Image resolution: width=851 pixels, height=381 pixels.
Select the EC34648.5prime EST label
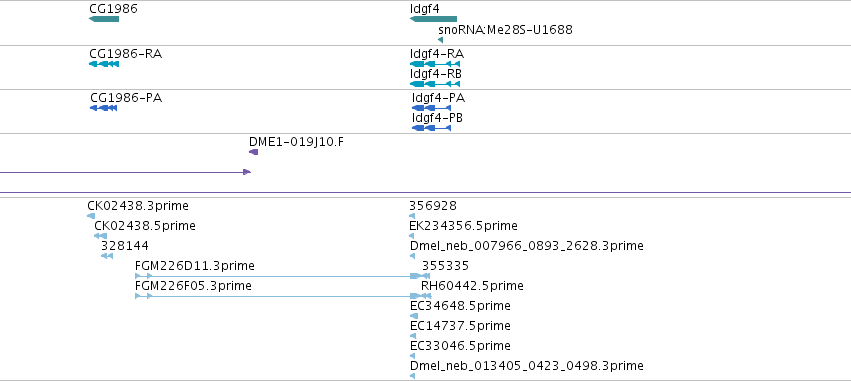point(460,306)
